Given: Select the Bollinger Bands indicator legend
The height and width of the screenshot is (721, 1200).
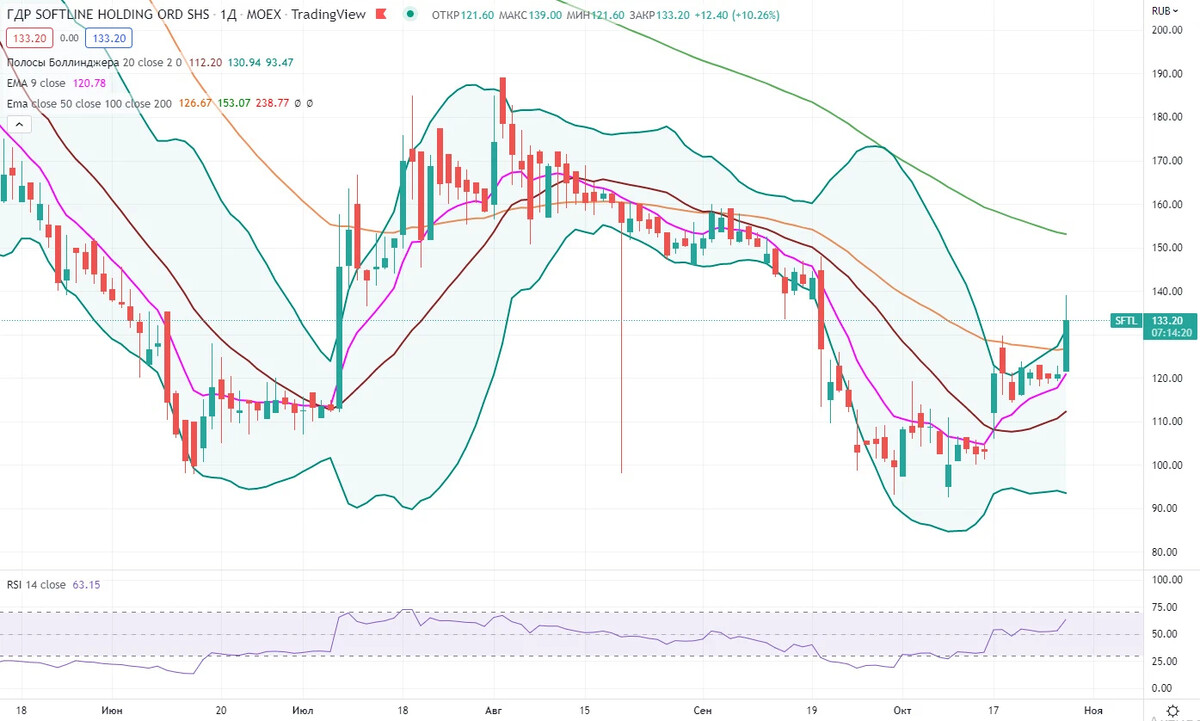Looking at the screenshot, I should tap(150, 62).
